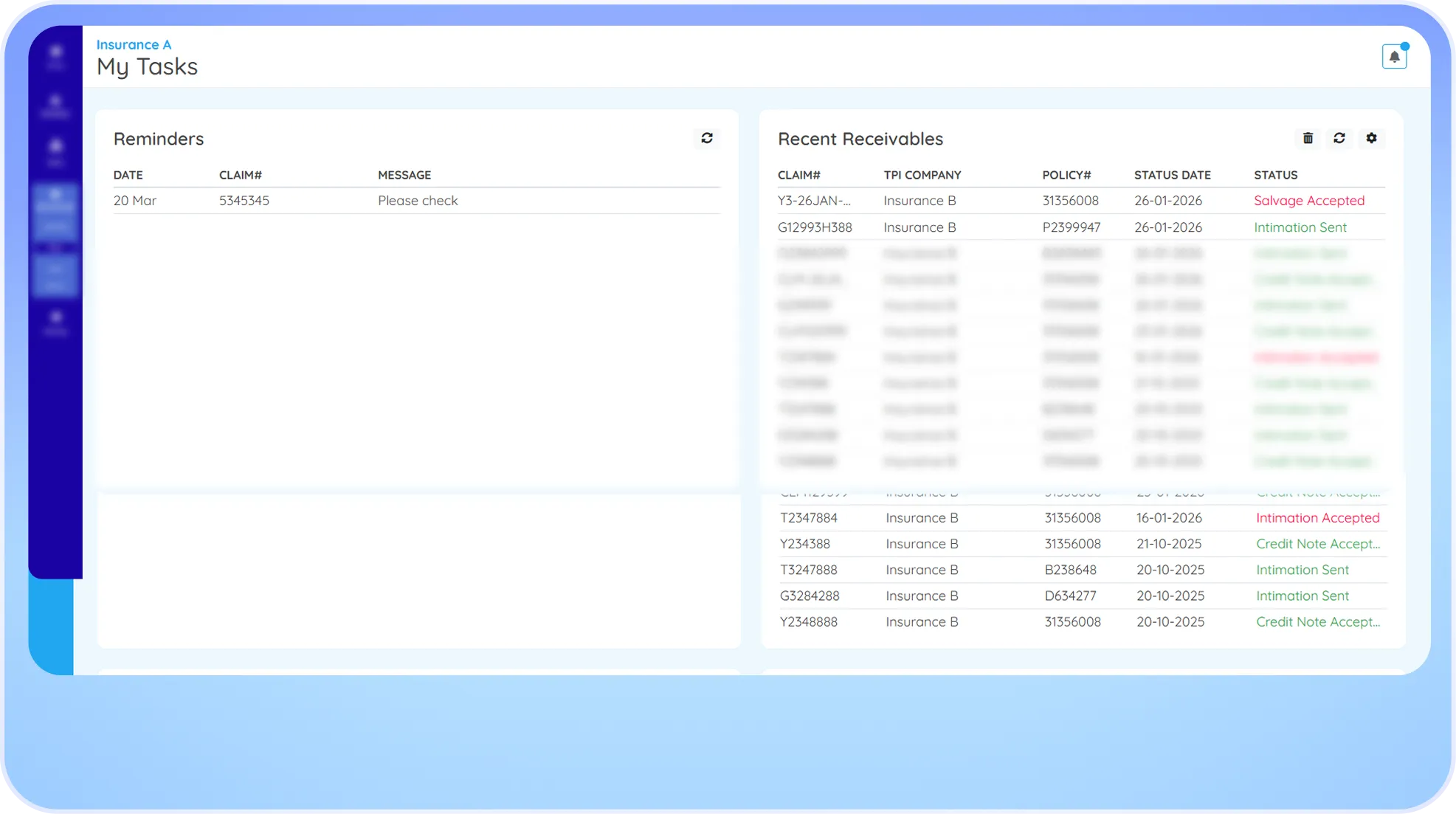Select policy D634277

1070,596
